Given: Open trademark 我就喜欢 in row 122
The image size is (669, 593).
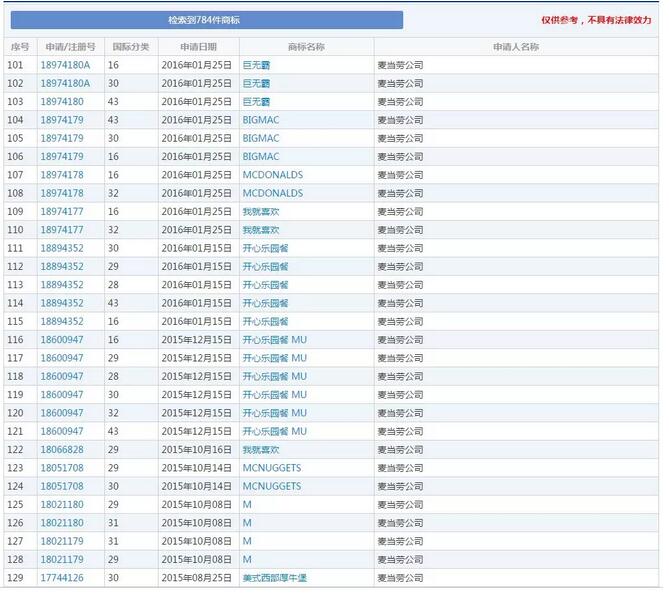Looking at the screenshot, I should [x=261, y=450].
